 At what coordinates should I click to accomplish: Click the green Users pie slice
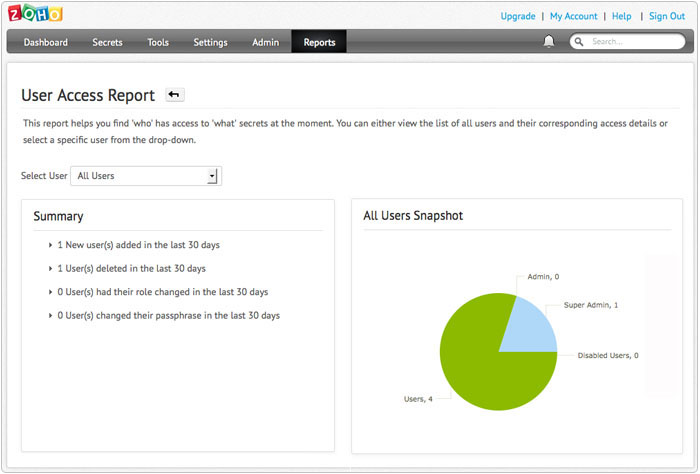click(x=478, y=366)
